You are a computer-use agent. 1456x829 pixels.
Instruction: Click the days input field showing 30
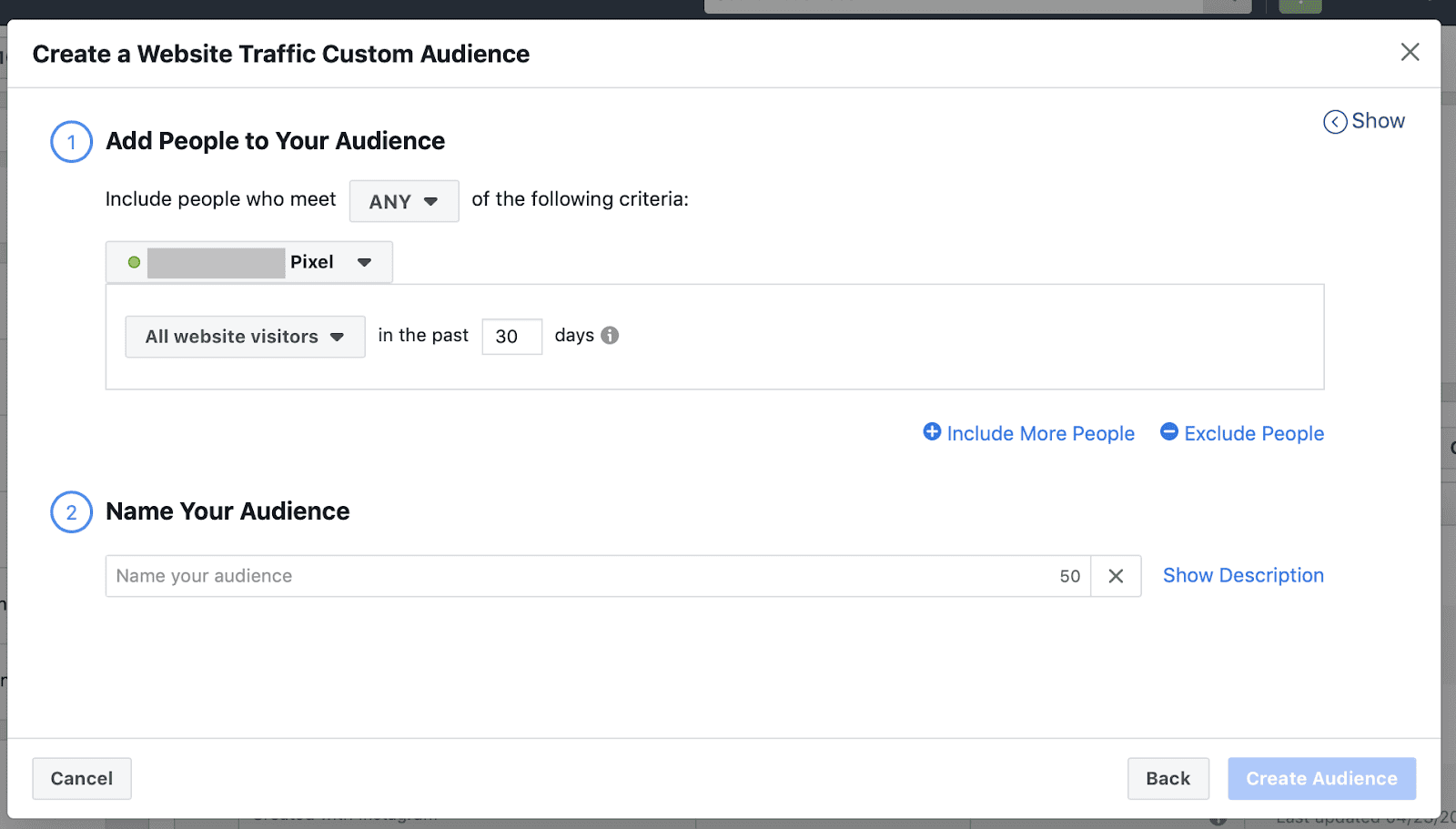click(511, 337)
